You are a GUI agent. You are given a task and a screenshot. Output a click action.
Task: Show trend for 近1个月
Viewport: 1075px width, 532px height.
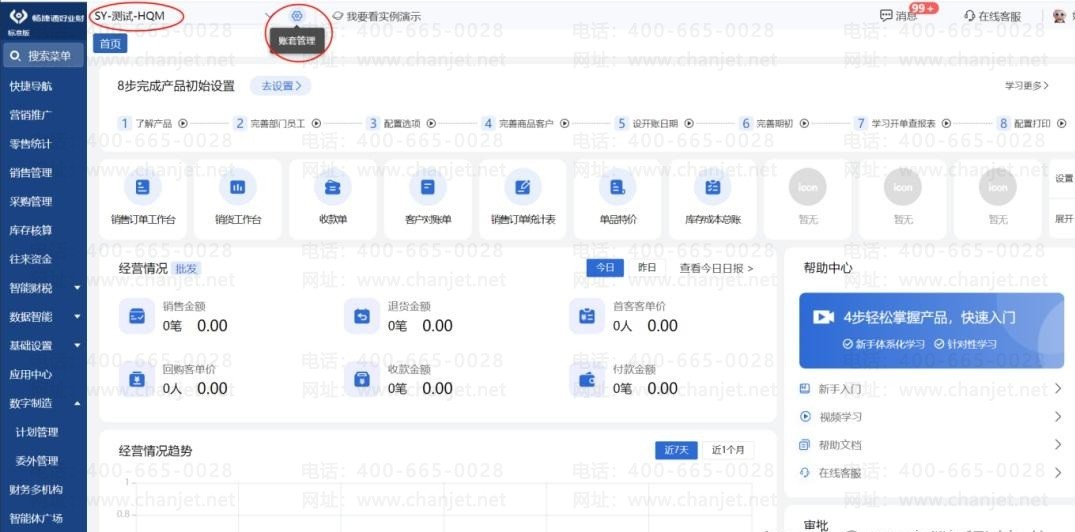[x=728, y=450]
